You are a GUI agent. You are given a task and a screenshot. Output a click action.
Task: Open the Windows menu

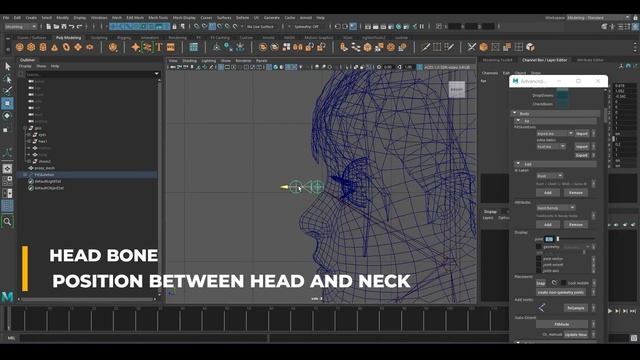pyautogui.click(x=99, y=18)
